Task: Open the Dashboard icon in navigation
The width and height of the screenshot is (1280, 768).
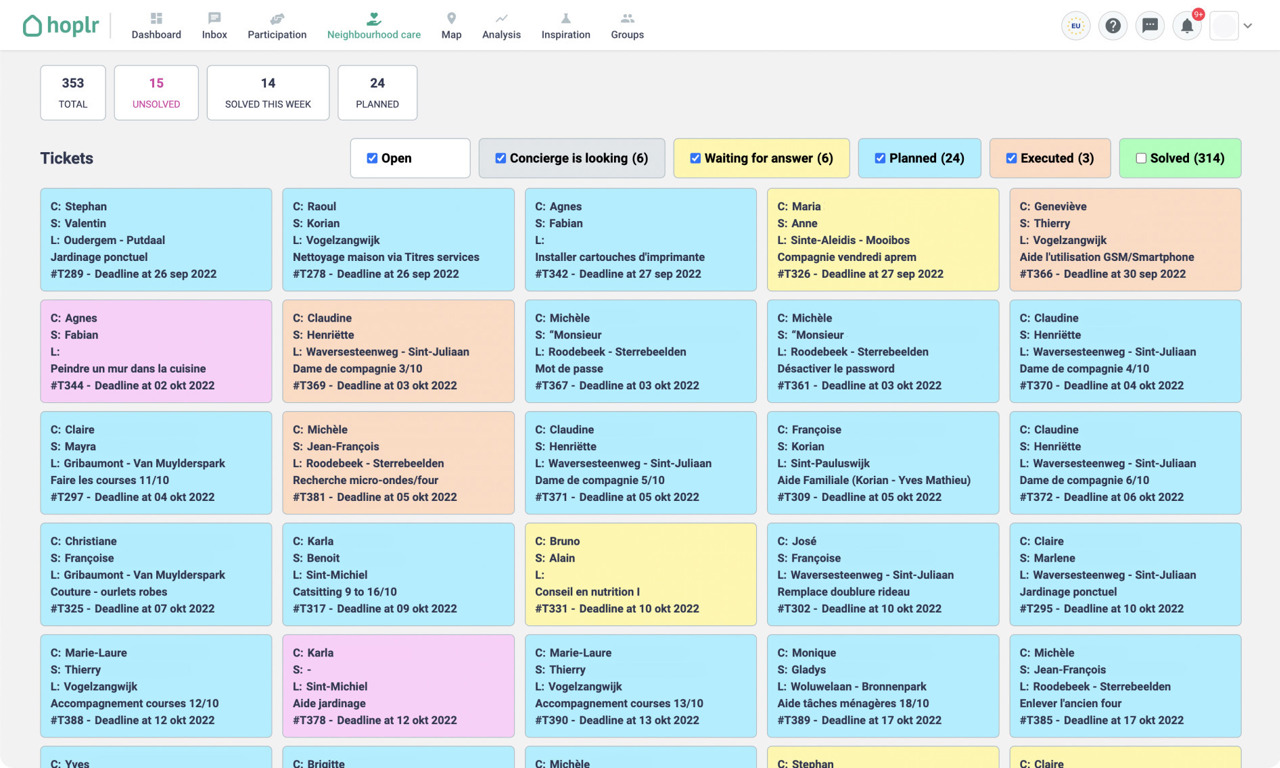Action: 156,18
